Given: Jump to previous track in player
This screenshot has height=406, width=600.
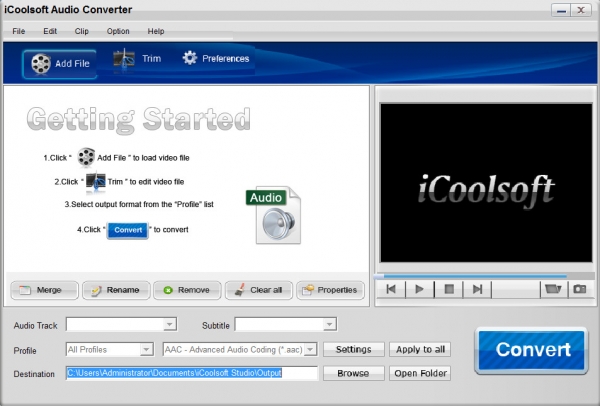Looking at the screenshot, I should tap(391, 289).
